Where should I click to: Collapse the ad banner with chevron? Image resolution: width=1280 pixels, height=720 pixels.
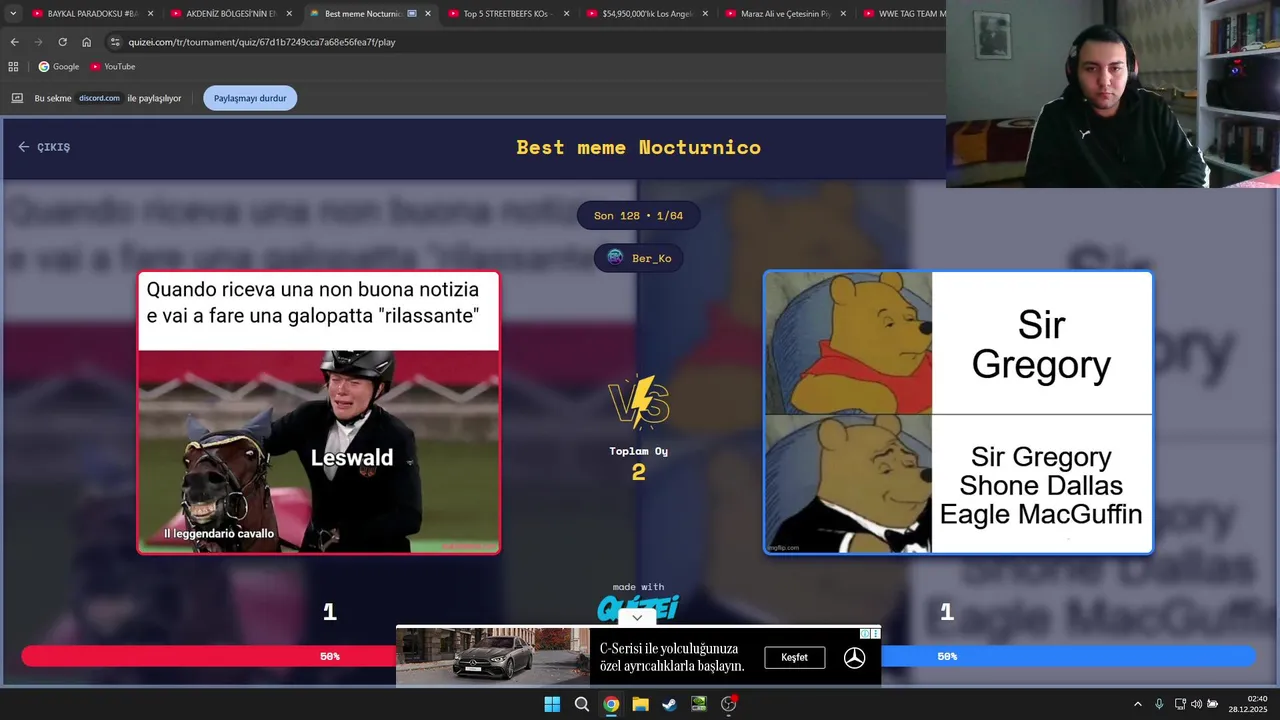[x=637, y=618]
